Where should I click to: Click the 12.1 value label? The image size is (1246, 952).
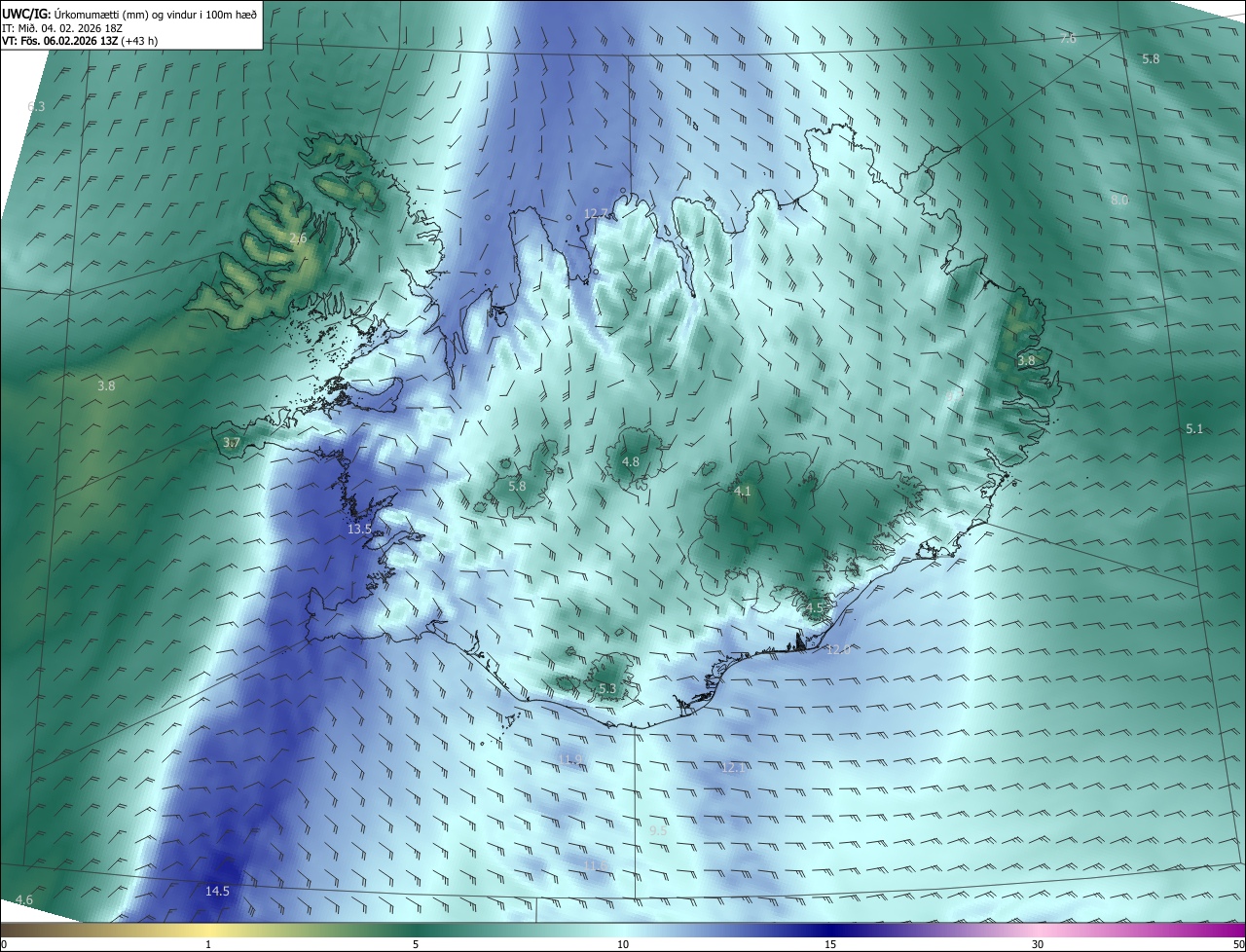733,767
